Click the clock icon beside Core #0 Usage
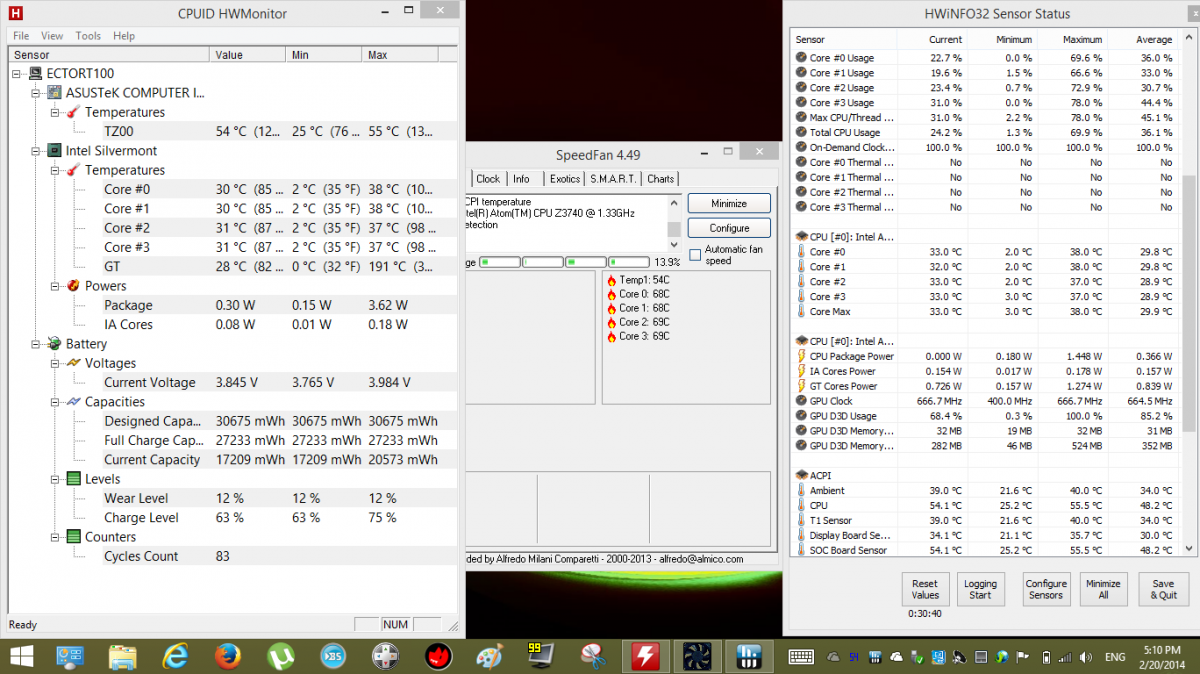This screenshot has height=674, width=1200. [801, 58]
